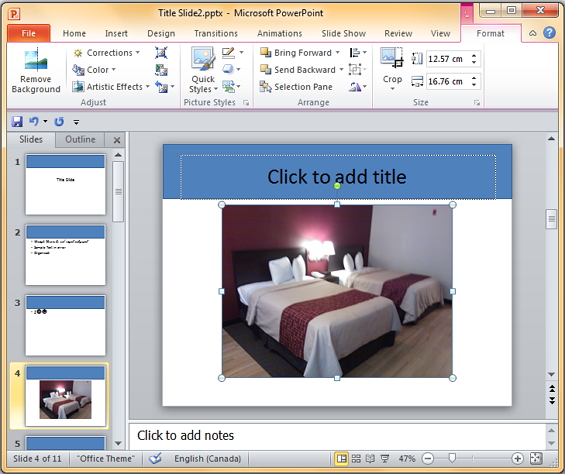Switch to the Home tab
This screenshot has width=565, height=474.
(x=74, y=33)
